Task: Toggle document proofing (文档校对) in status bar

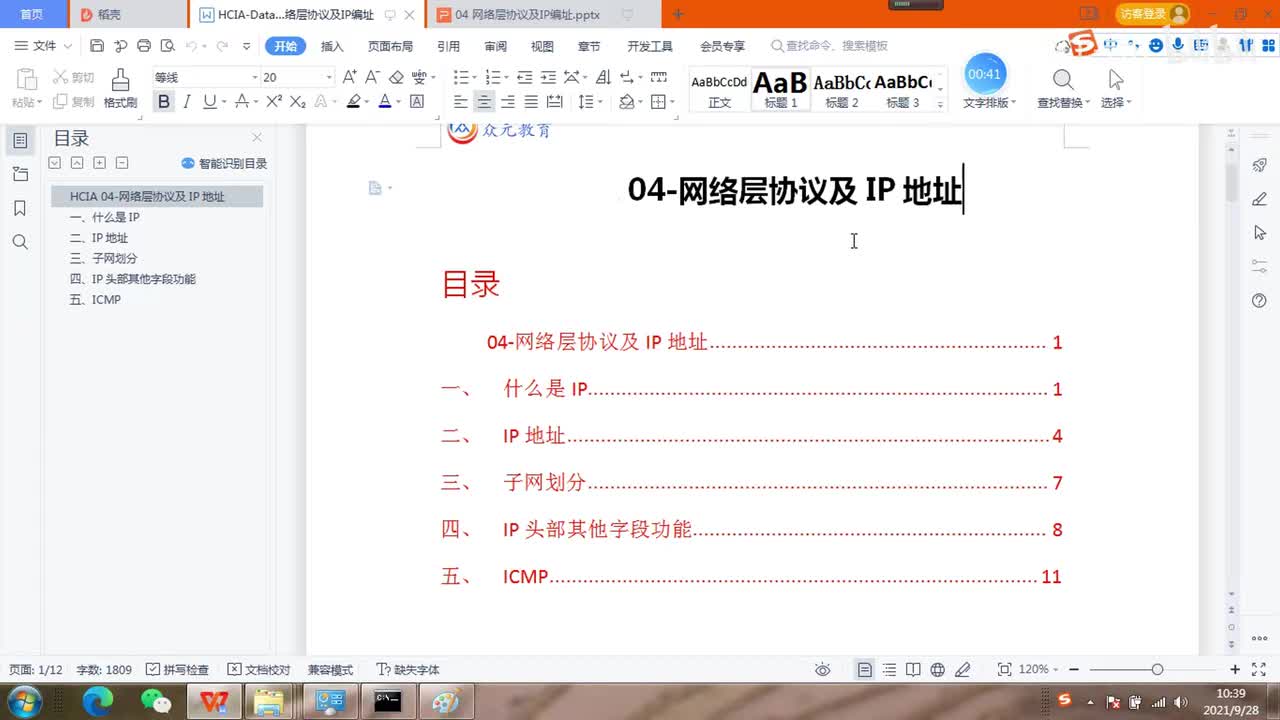Action: 259,670
